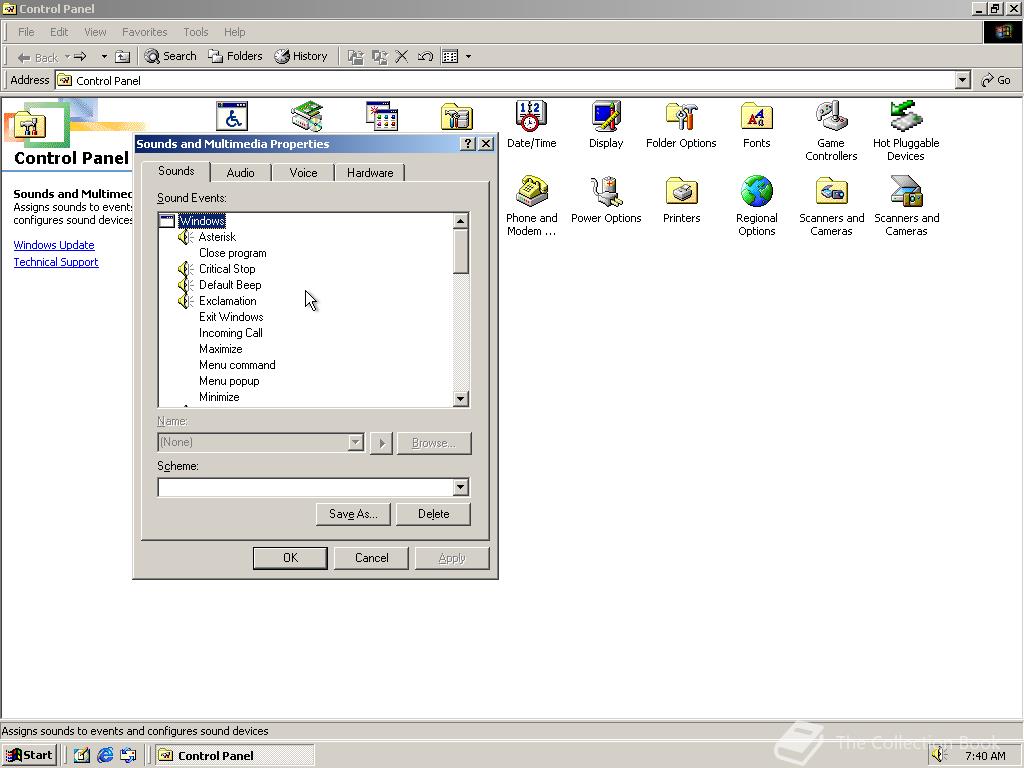Open the Power Options icon
The height and width of the screenshot is (768, 1024).
pos(606,200)
